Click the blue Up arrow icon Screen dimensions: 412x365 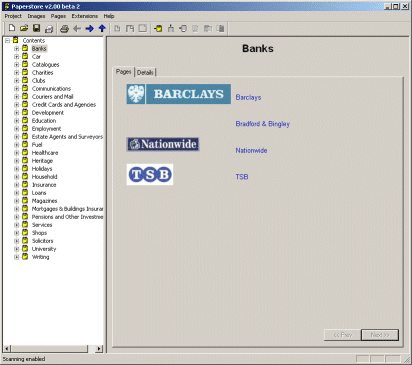tap(102, 29)
